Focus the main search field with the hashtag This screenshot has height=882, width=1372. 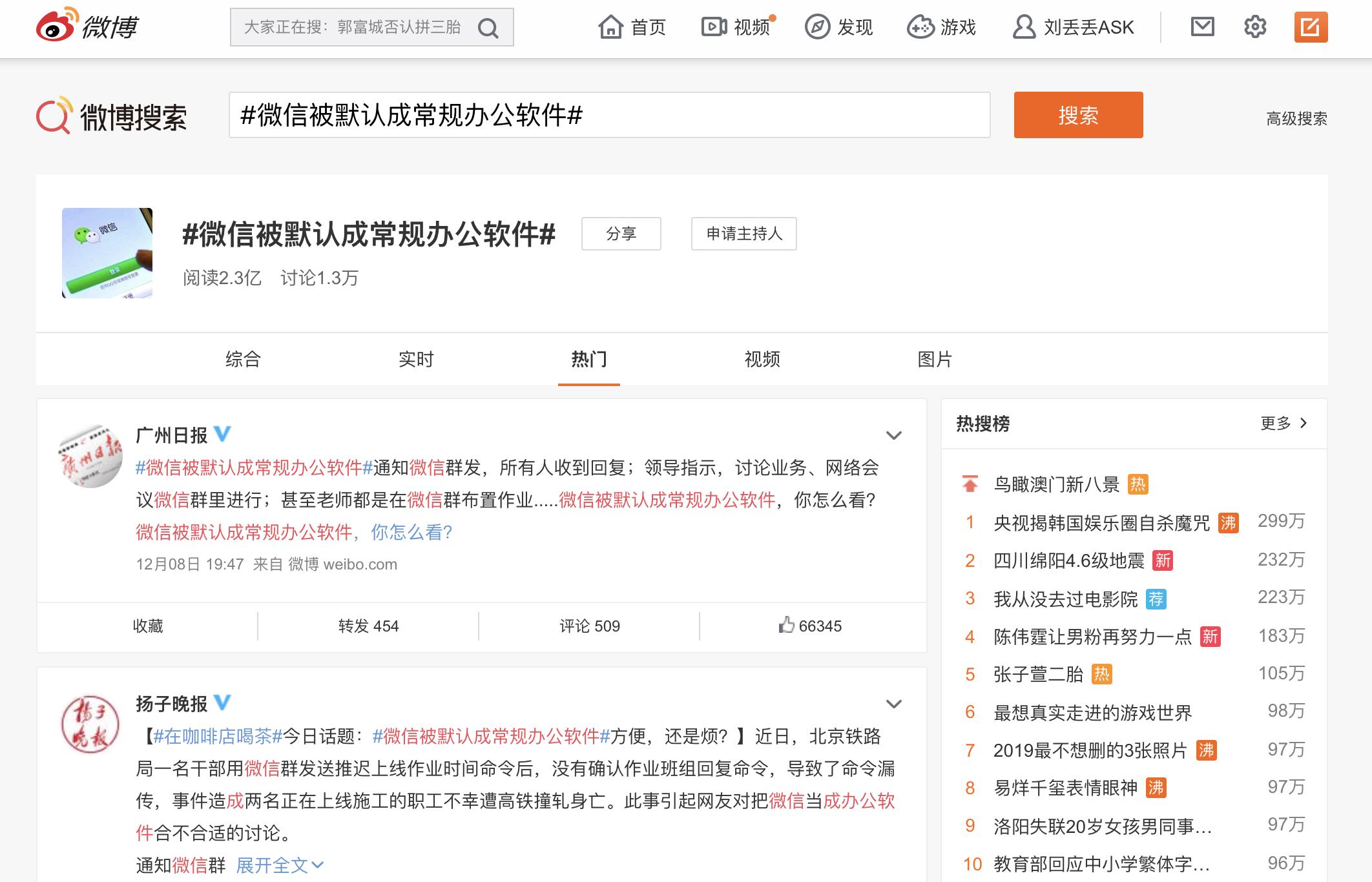click(609, 115)
